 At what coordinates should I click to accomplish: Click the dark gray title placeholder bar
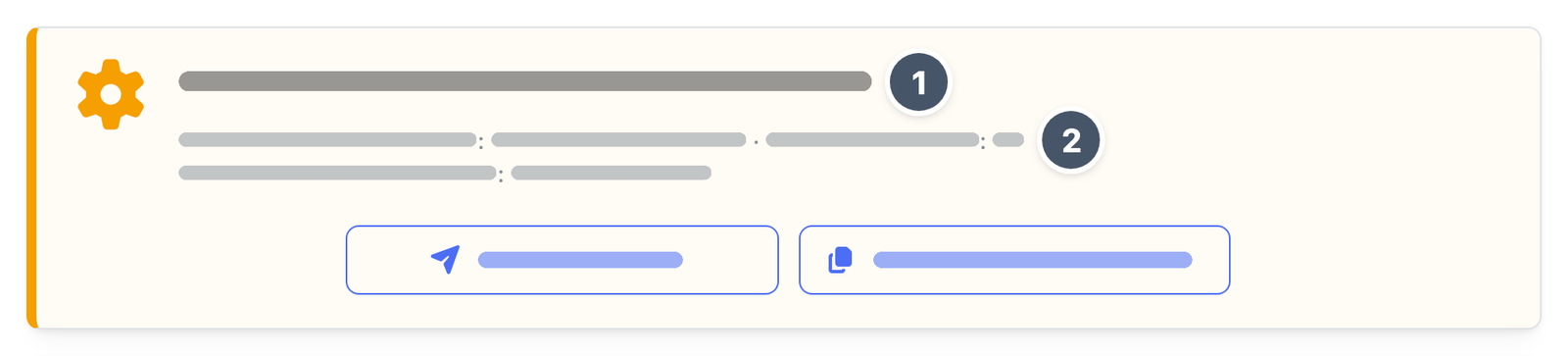(525, 81)
